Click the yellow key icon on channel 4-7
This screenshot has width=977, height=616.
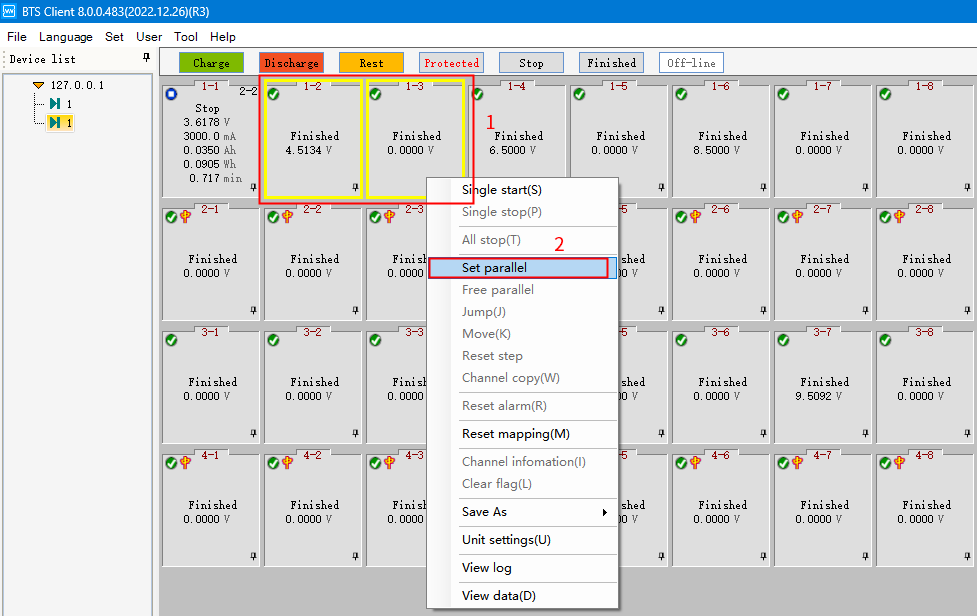click(797, 463)
